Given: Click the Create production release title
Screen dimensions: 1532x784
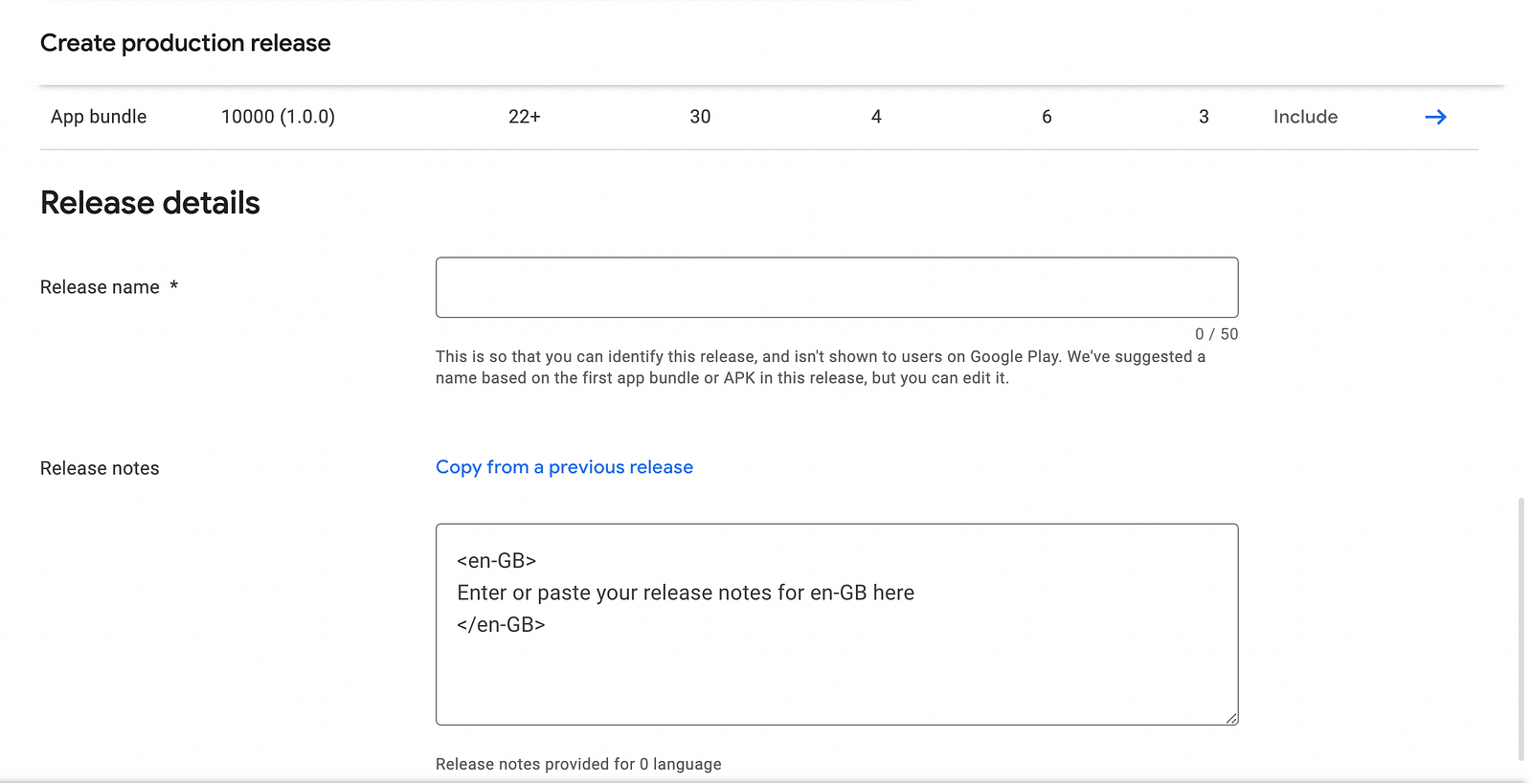Looking at the screenshot, I should click(x=185, y=43).
